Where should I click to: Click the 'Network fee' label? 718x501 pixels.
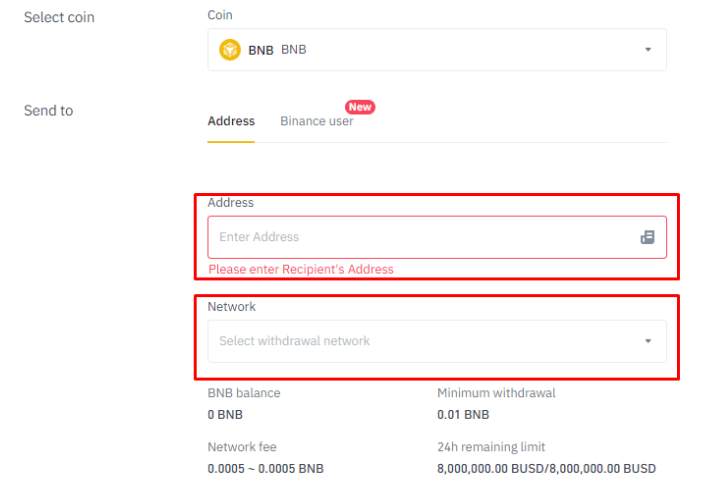[242, 447]
